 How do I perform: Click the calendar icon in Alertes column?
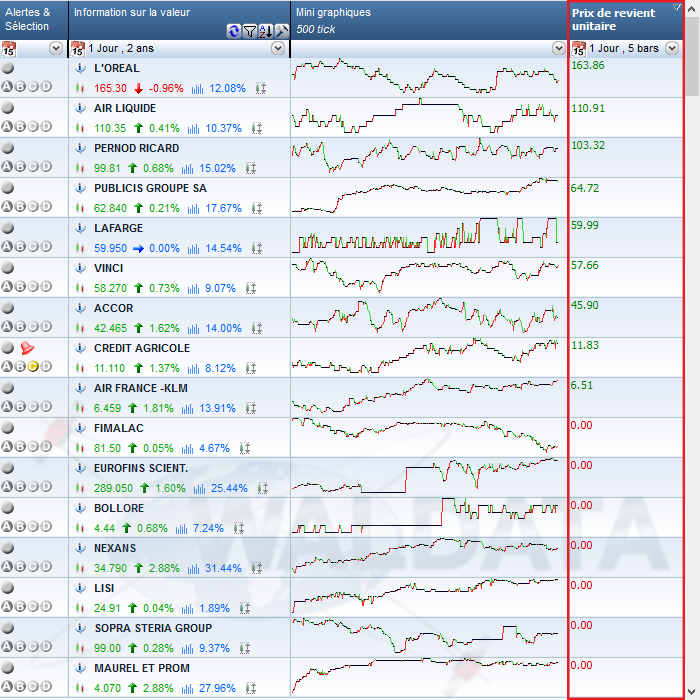(x=8, y=49)
